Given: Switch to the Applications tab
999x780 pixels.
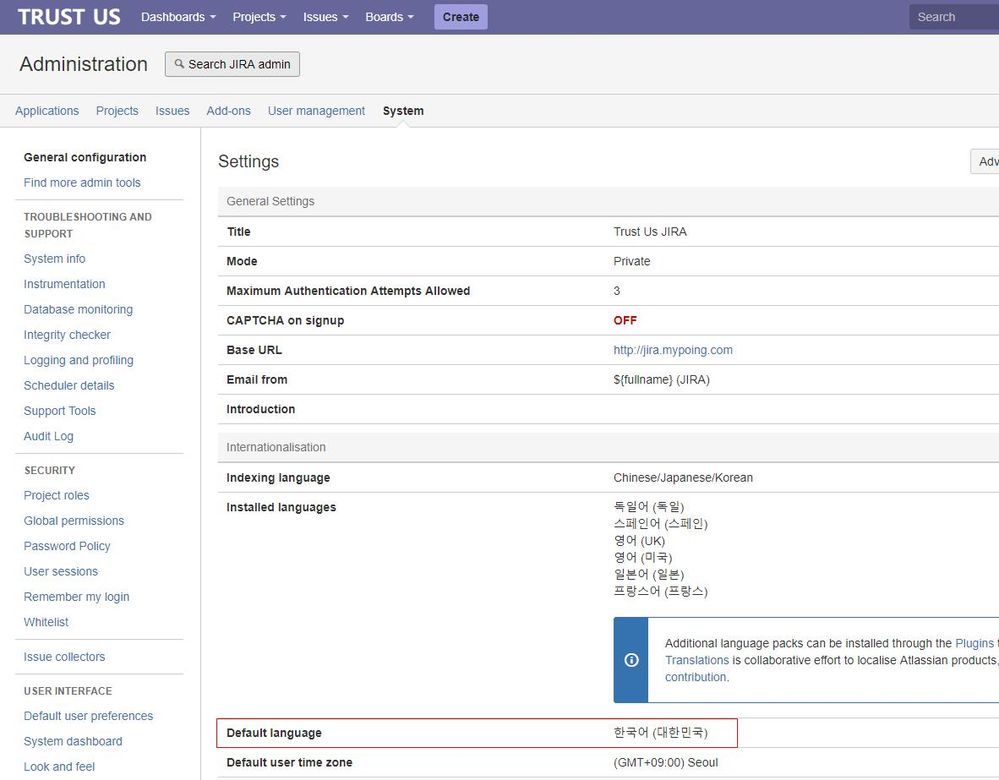Looking at the screenshot, I should [x=47, y=111].
